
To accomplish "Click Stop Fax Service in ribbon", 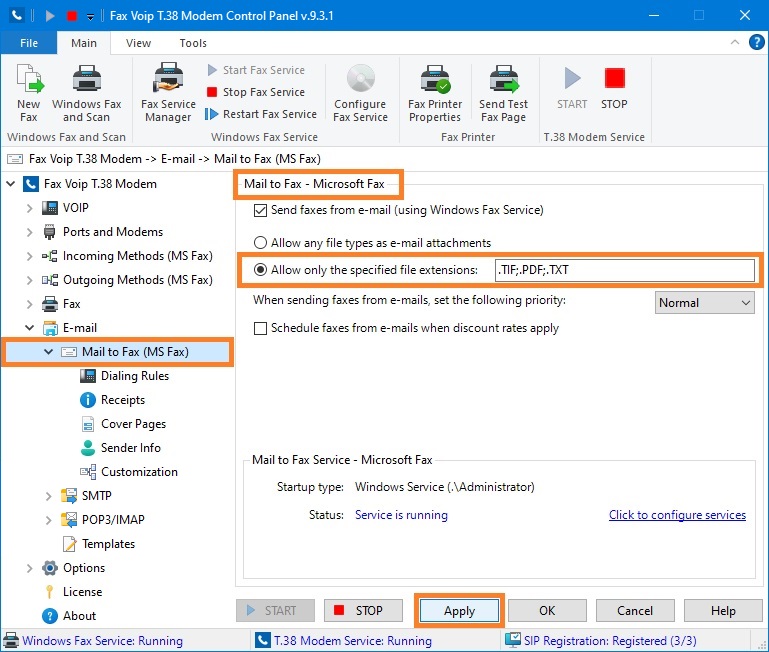I will click(x=256, y=92).
